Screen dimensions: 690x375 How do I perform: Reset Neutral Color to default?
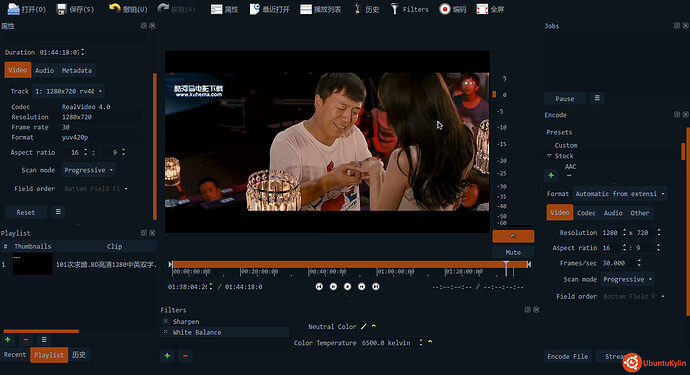tap(374, 326)
